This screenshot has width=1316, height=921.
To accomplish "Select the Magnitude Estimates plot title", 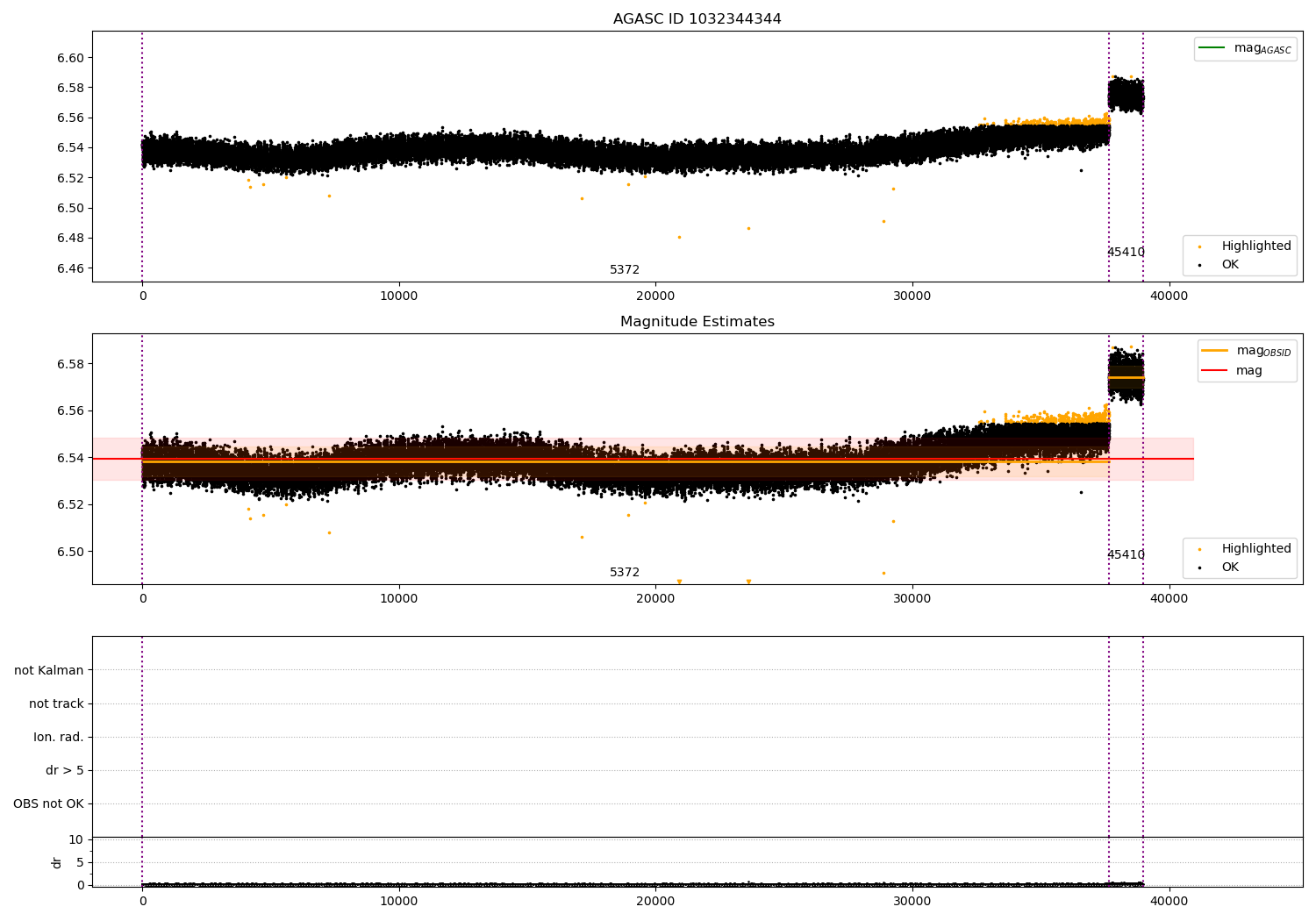I will 697,322.
